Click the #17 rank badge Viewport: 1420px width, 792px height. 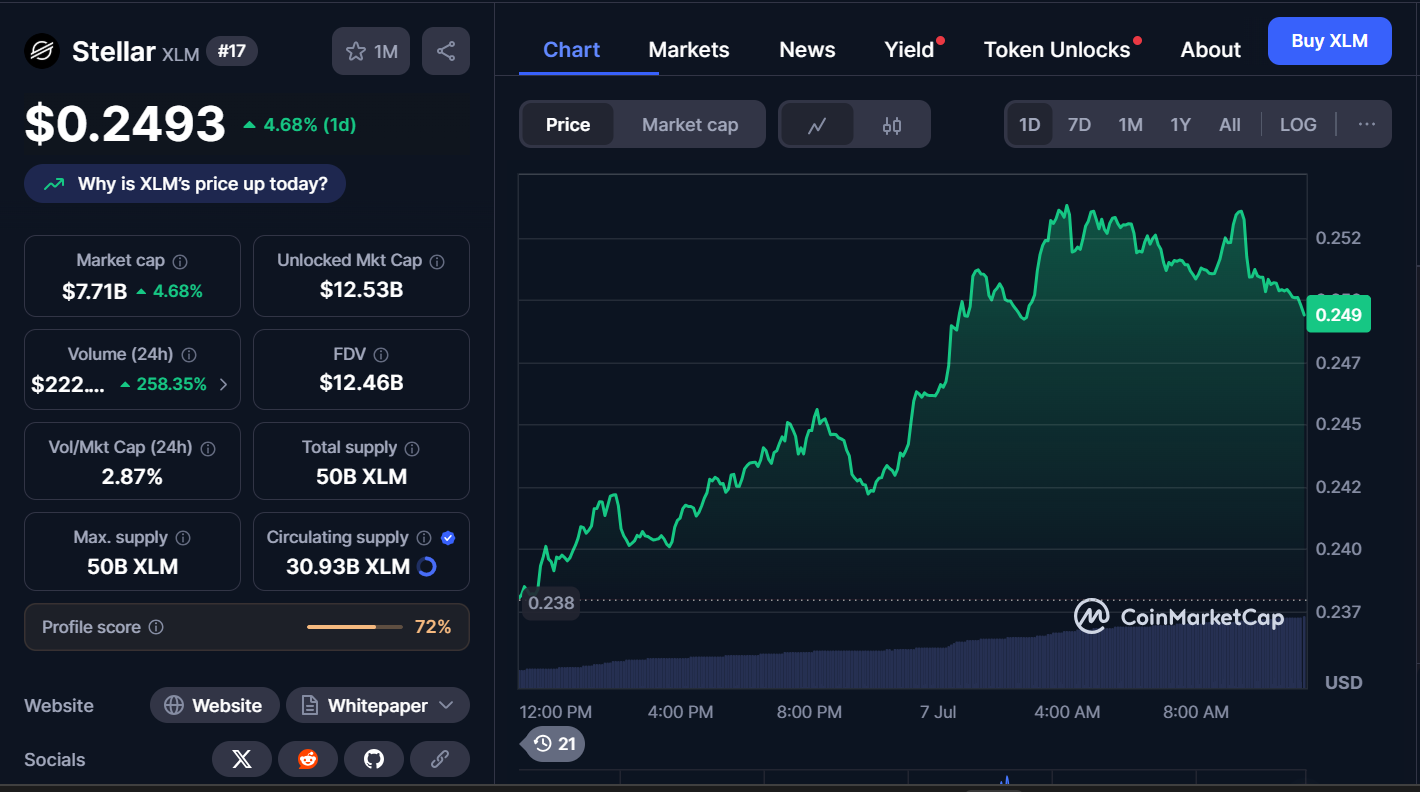[231, 51]
